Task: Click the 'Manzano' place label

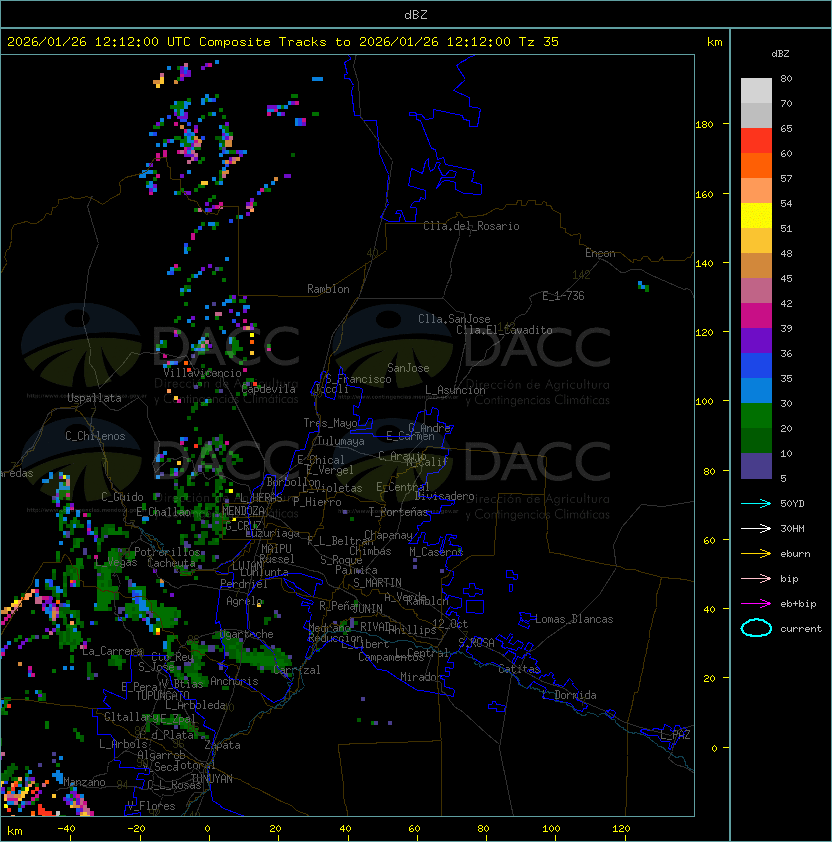Action: [84, 782]
